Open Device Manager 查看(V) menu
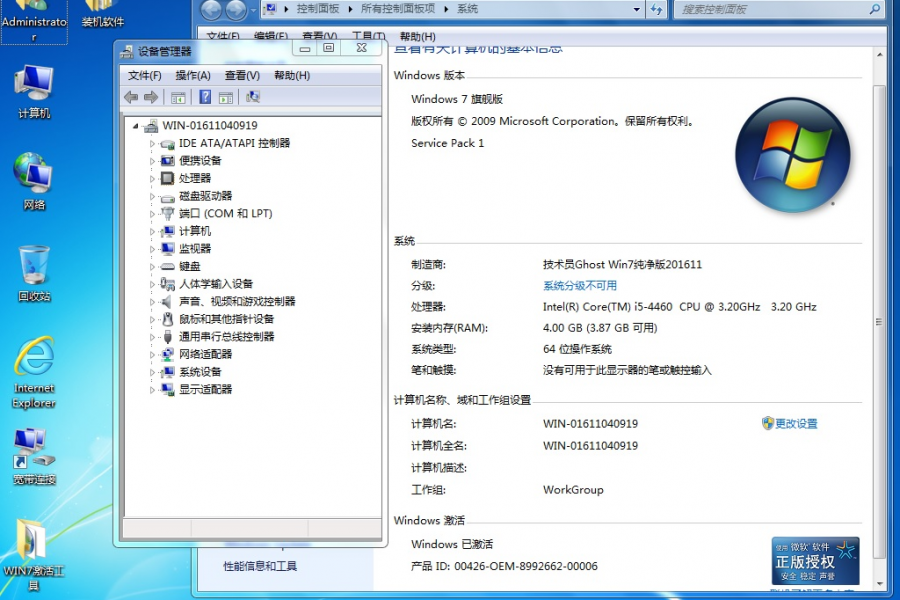Screen dimensions: 900x600 (x=242, y=75)
